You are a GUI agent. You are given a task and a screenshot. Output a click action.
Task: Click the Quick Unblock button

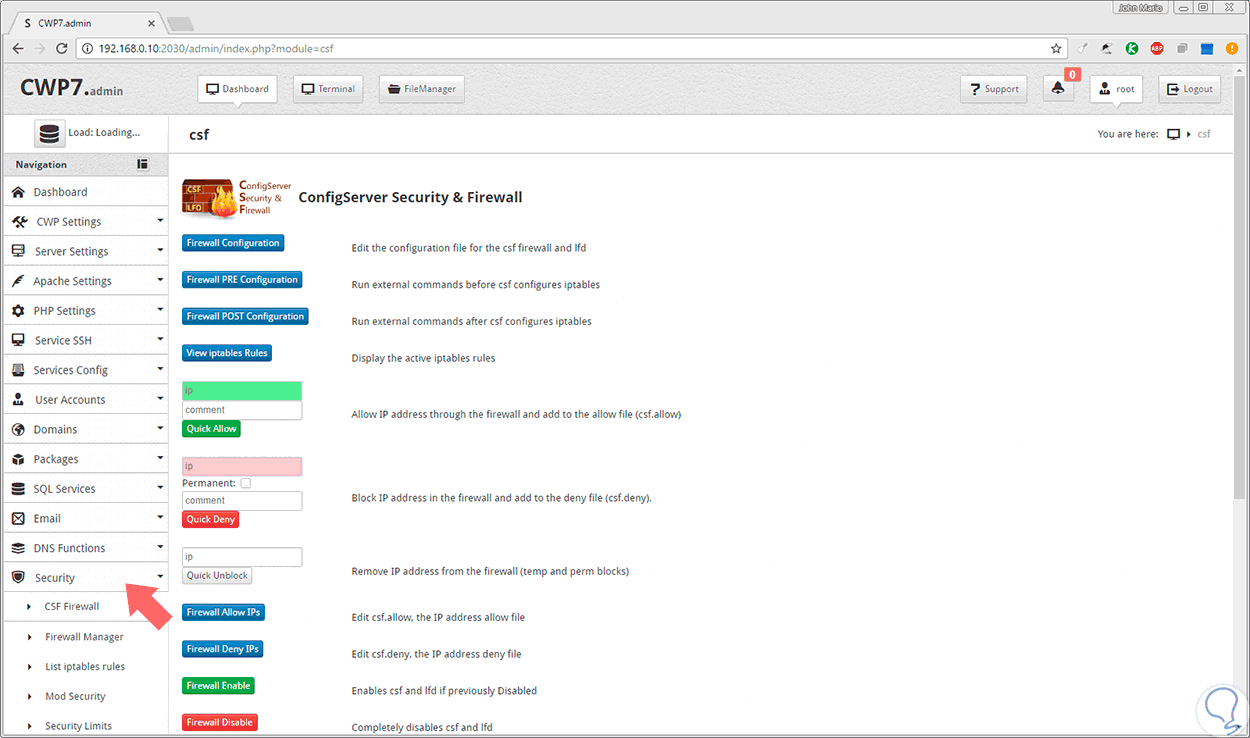[x=217, y=575]
